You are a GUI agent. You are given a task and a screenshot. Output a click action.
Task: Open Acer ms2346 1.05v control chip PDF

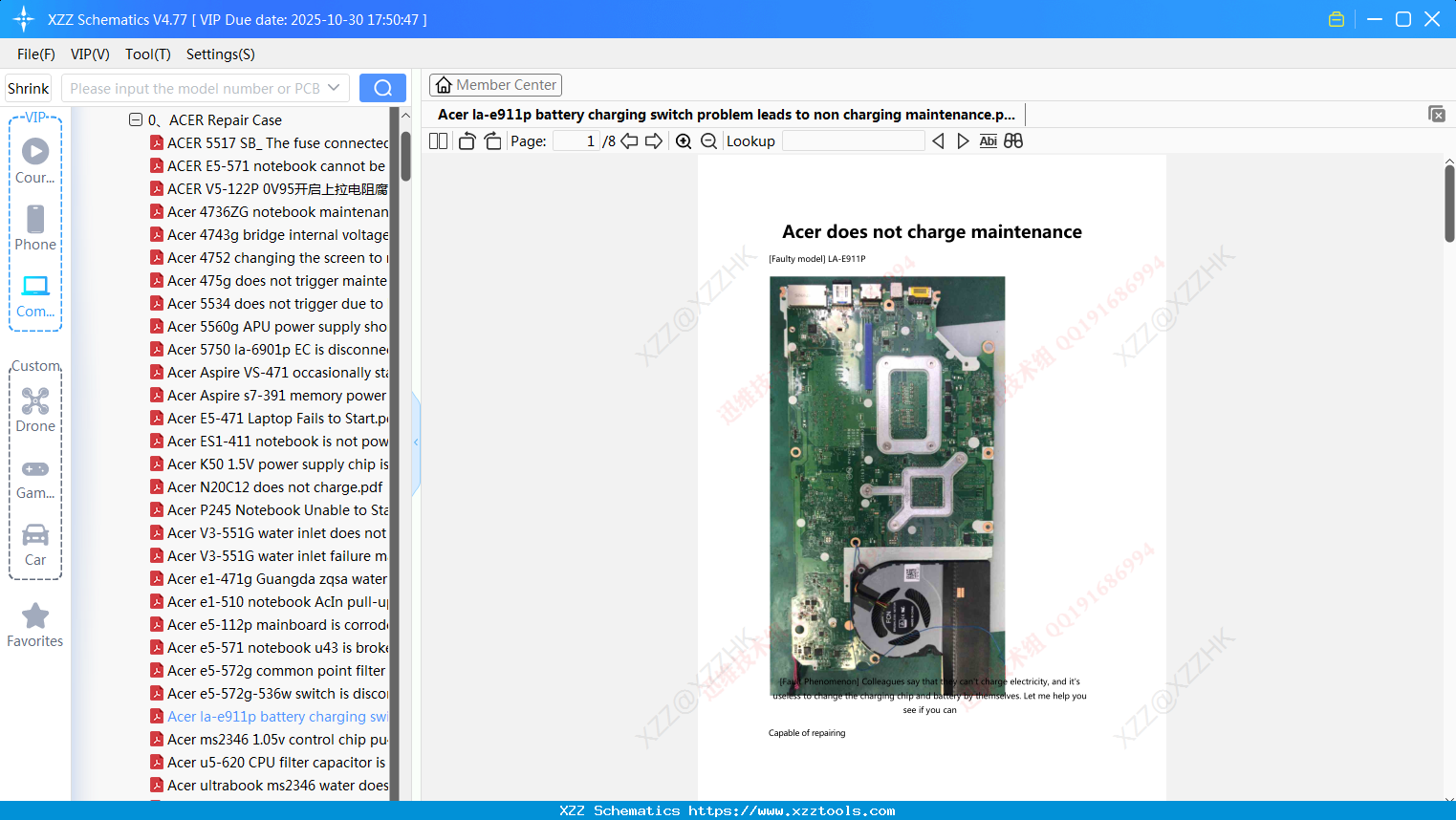269,740
